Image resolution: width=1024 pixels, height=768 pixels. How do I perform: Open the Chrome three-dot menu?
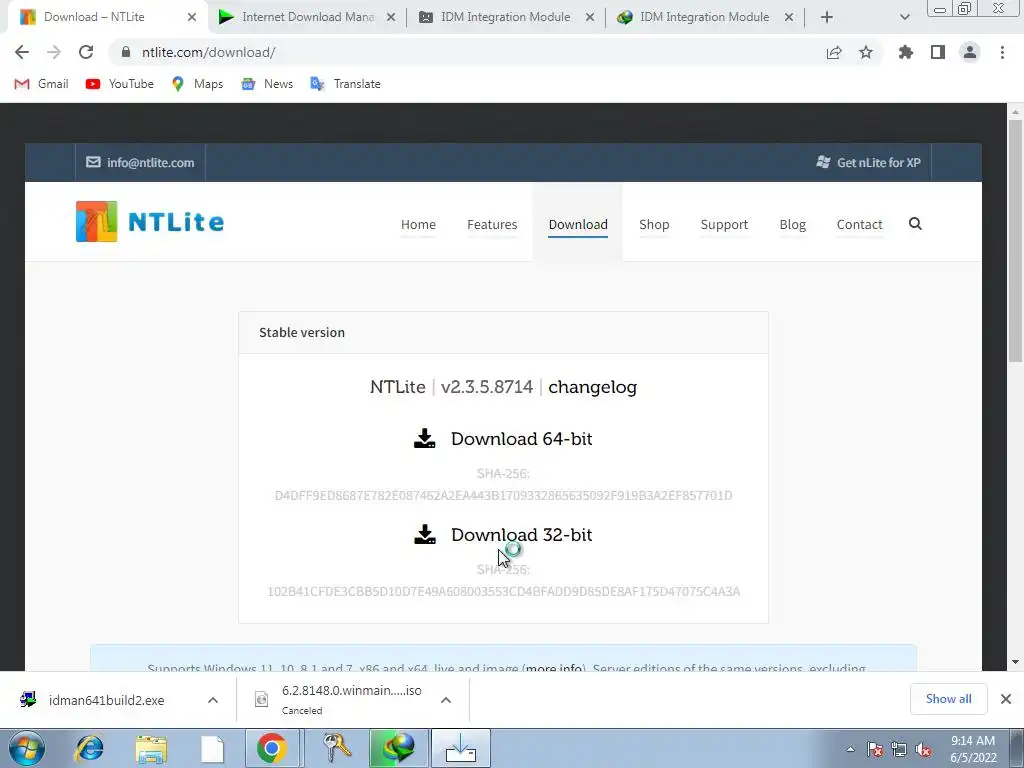1002,52
